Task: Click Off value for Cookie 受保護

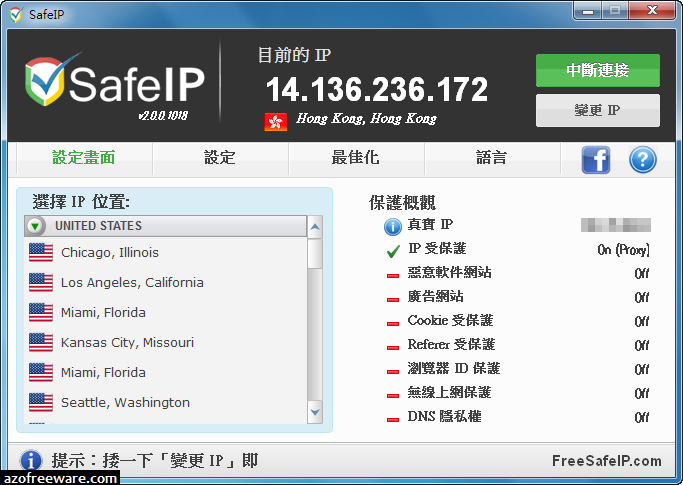Action: pos(642,322)
